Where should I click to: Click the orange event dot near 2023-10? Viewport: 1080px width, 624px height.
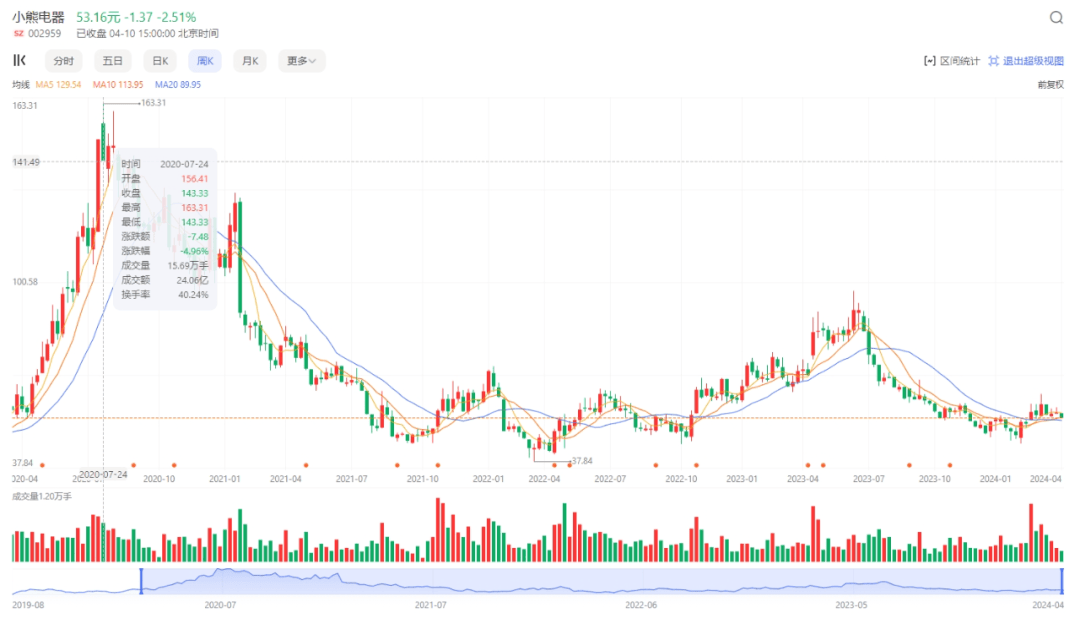(x=949, y=464)
